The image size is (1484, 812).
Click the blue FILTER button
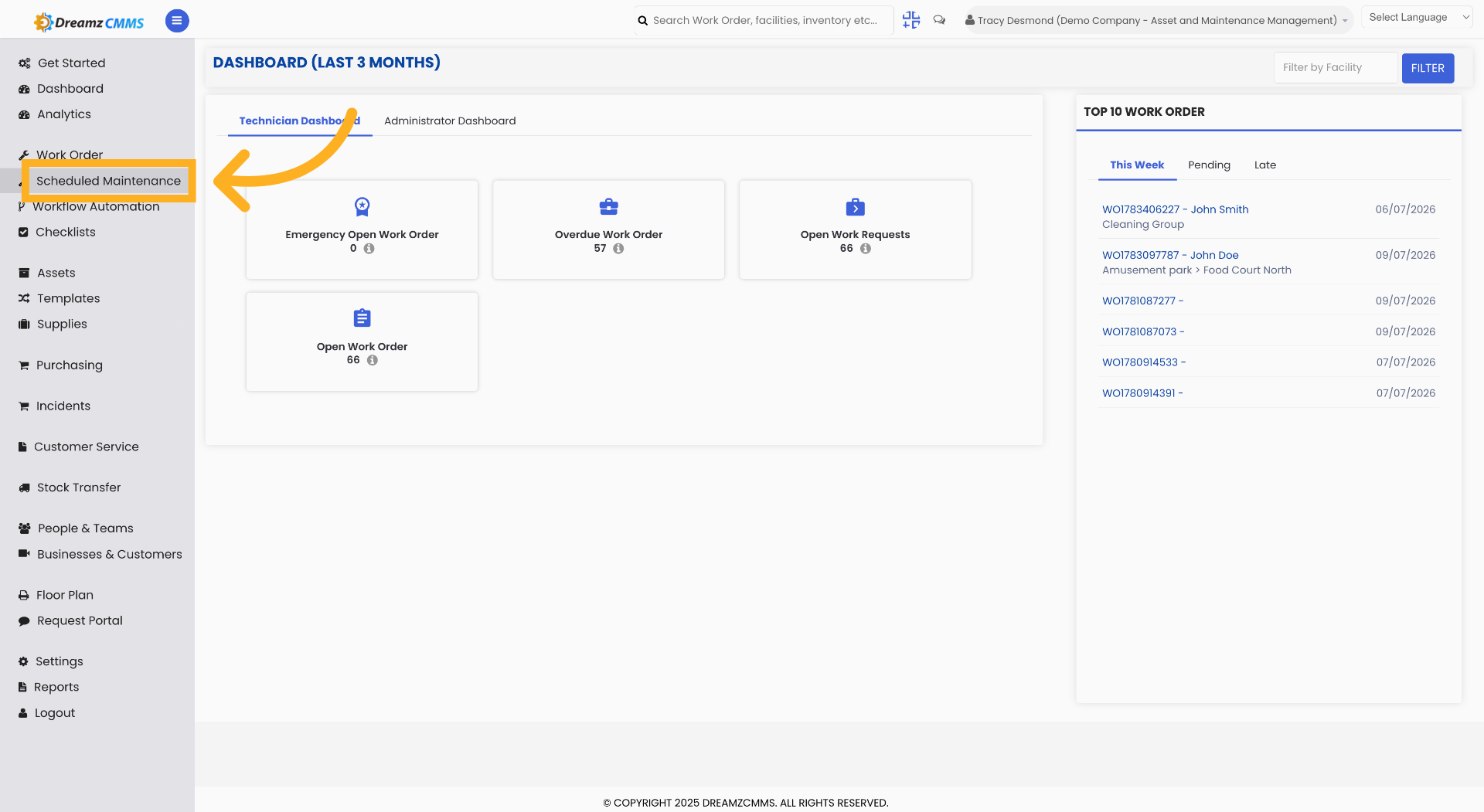1428,68
